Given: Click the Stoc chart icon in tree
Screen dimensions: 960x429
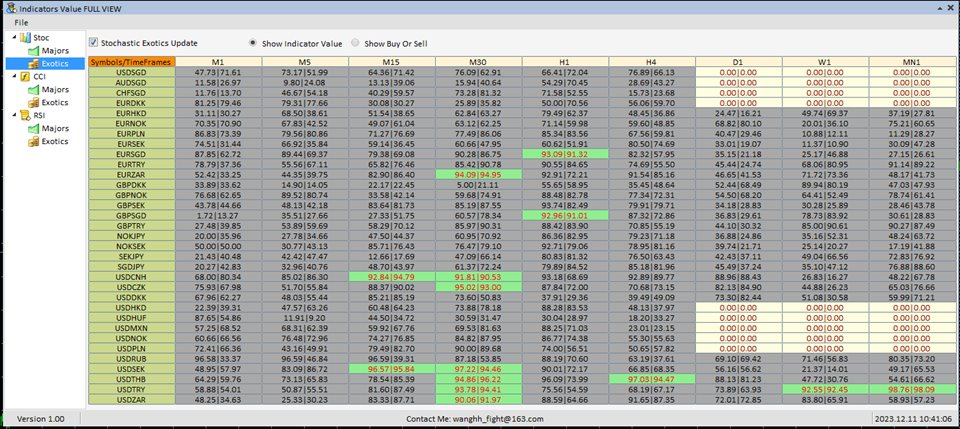Looking at the screenshot, I should pos(25,38).
